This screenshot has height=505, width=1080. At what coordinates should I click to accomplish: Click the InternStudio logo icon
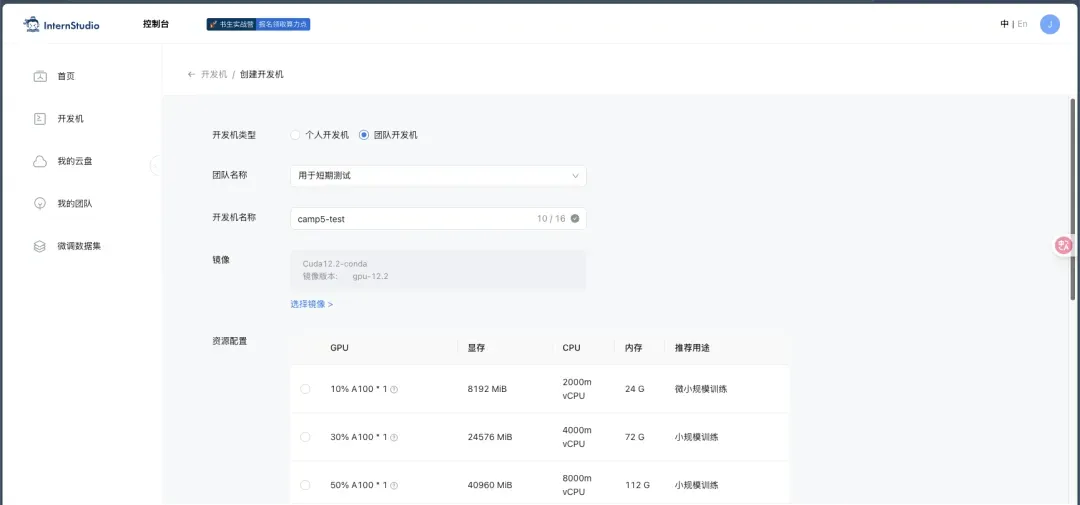(x=32, y=25)
